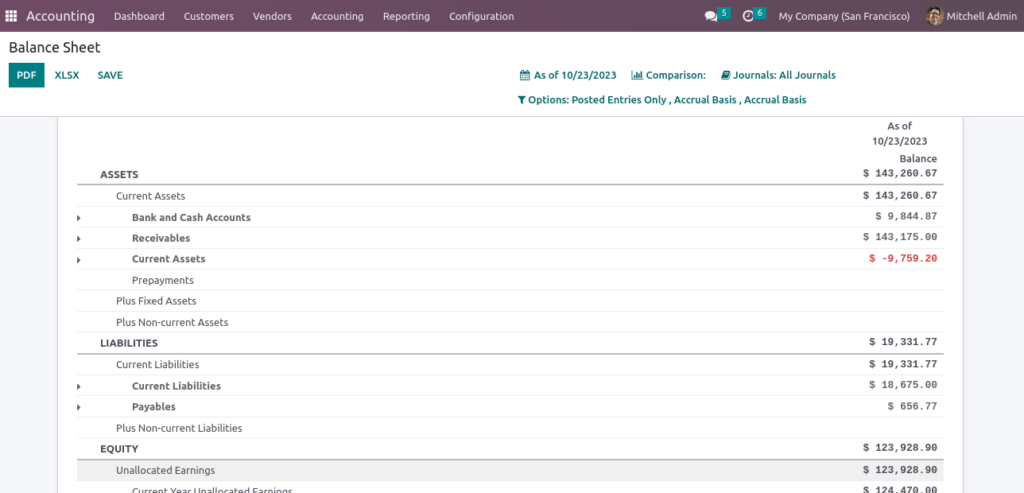The width and height of the screenshot is (1024, 493).
Task: Open the conversations chat bubble icon
Action: point(711,16)
